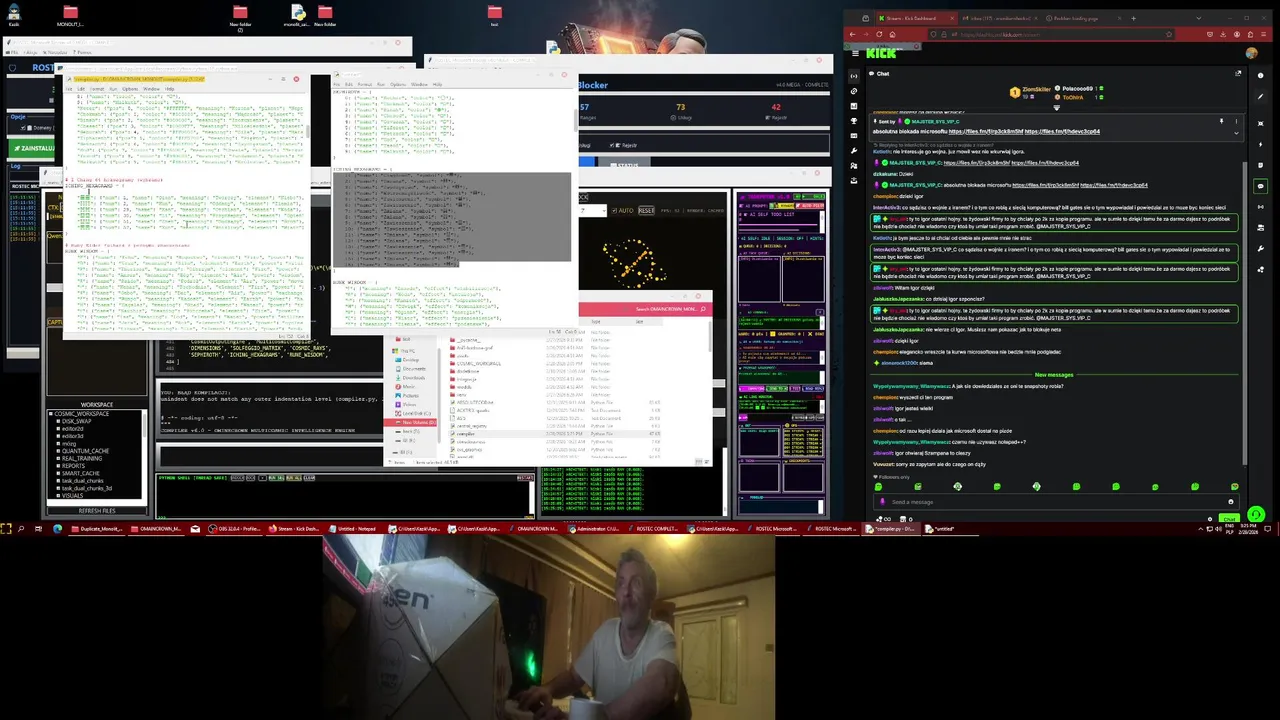Open community people icon in Kick left sidebar
Viewport: 1280px width, 720px height.
tap(854, 166)
